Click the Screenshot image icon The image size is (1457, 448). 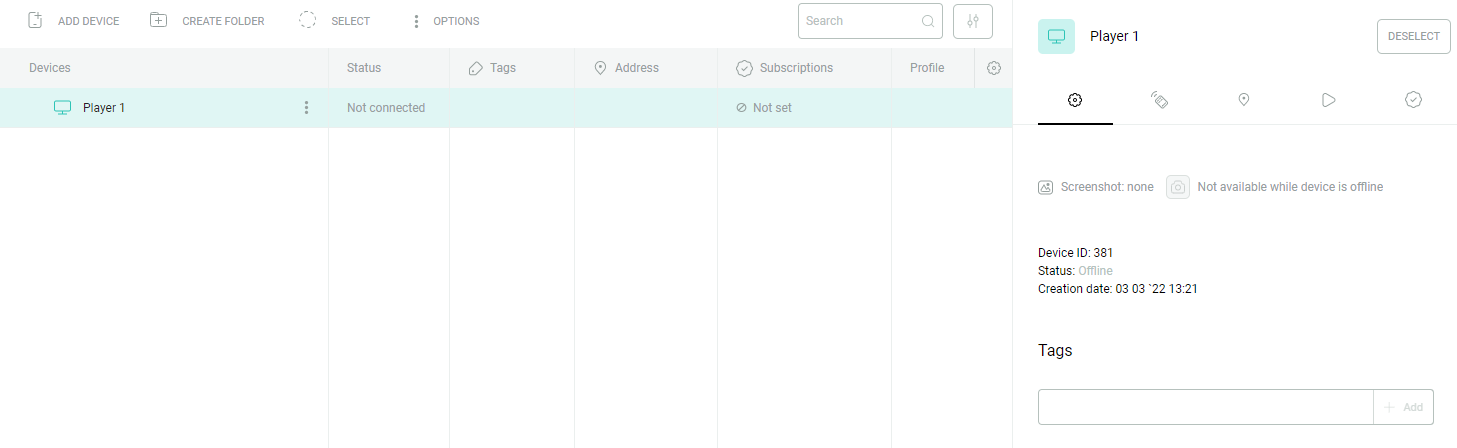click(x=1046, y=187)
